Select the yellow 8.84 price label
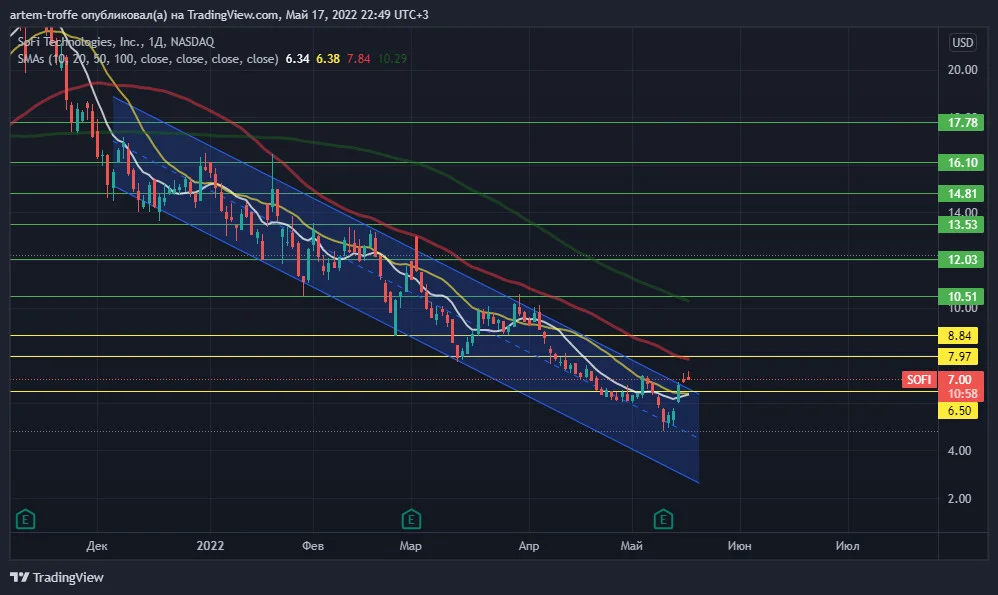The height and width of the screenshot is (595, 998). (959, 335)
